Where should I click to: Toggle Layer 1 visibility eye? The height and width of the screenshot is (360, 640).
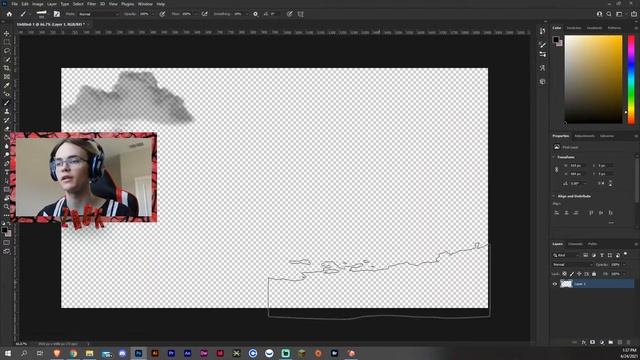coord(555,284)
